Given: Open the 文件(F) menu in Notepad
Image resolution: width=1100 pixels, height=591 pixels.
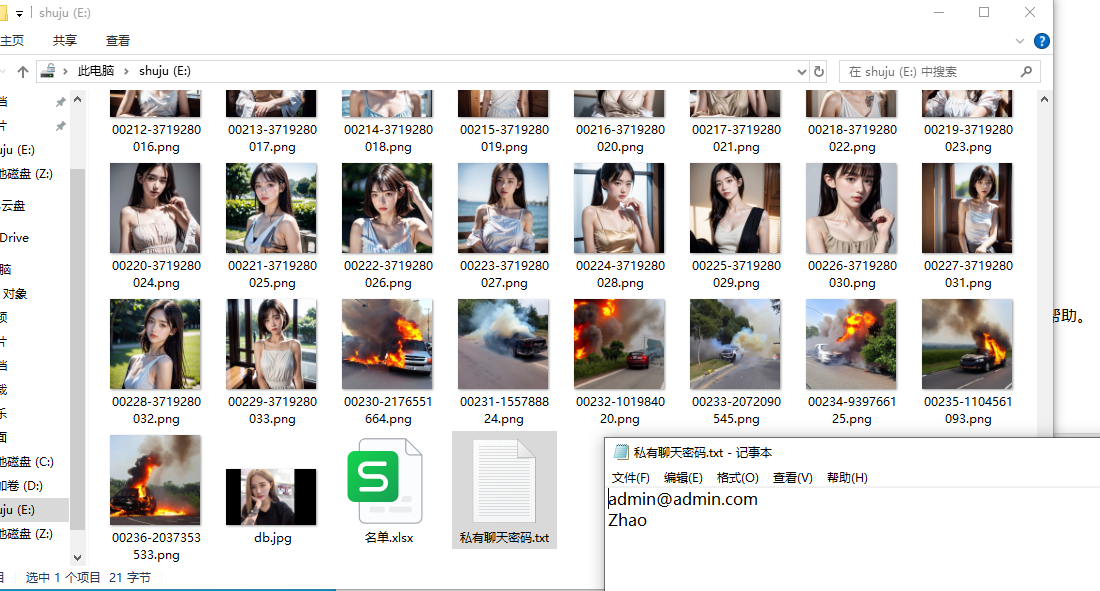Looking at the screenshot, I should pyautogui.click(x=630, y=478).
